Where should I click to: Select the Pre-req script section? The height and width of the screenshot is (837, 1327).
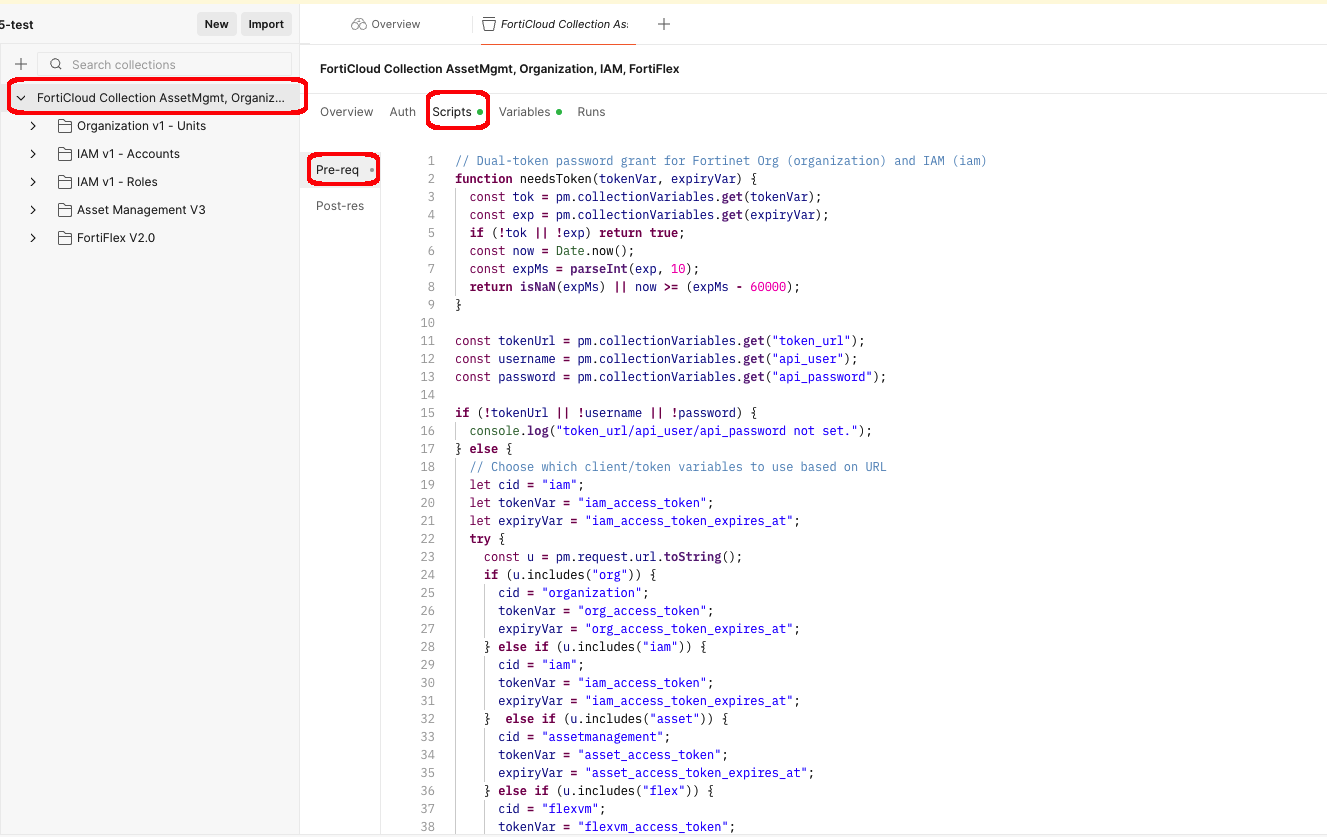click(340, 170)
